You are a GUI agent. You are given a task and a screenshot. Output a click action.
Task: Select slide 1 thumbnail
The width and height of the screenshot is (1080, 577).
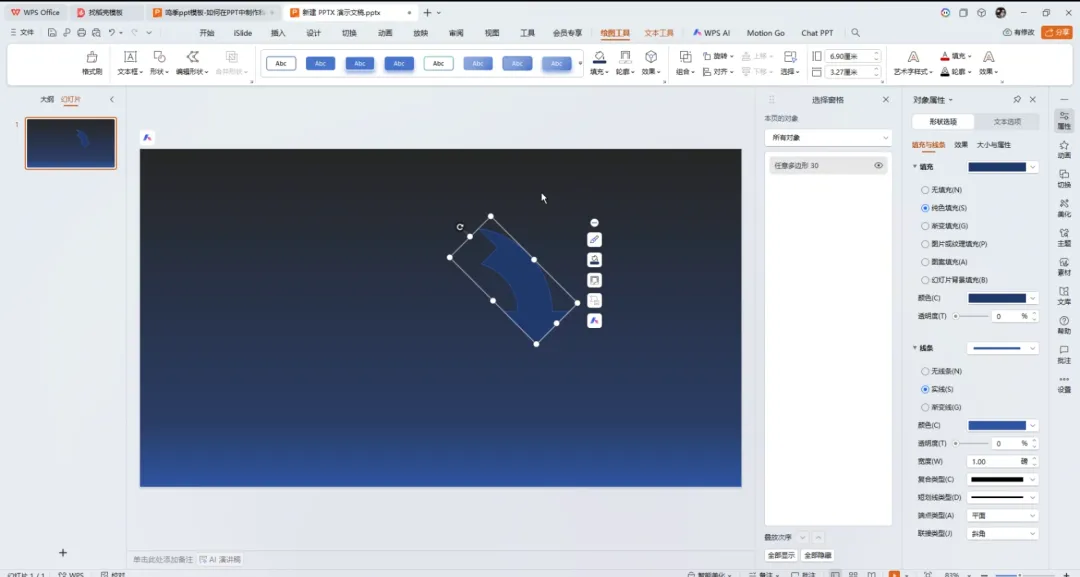(x=71, y=143)
